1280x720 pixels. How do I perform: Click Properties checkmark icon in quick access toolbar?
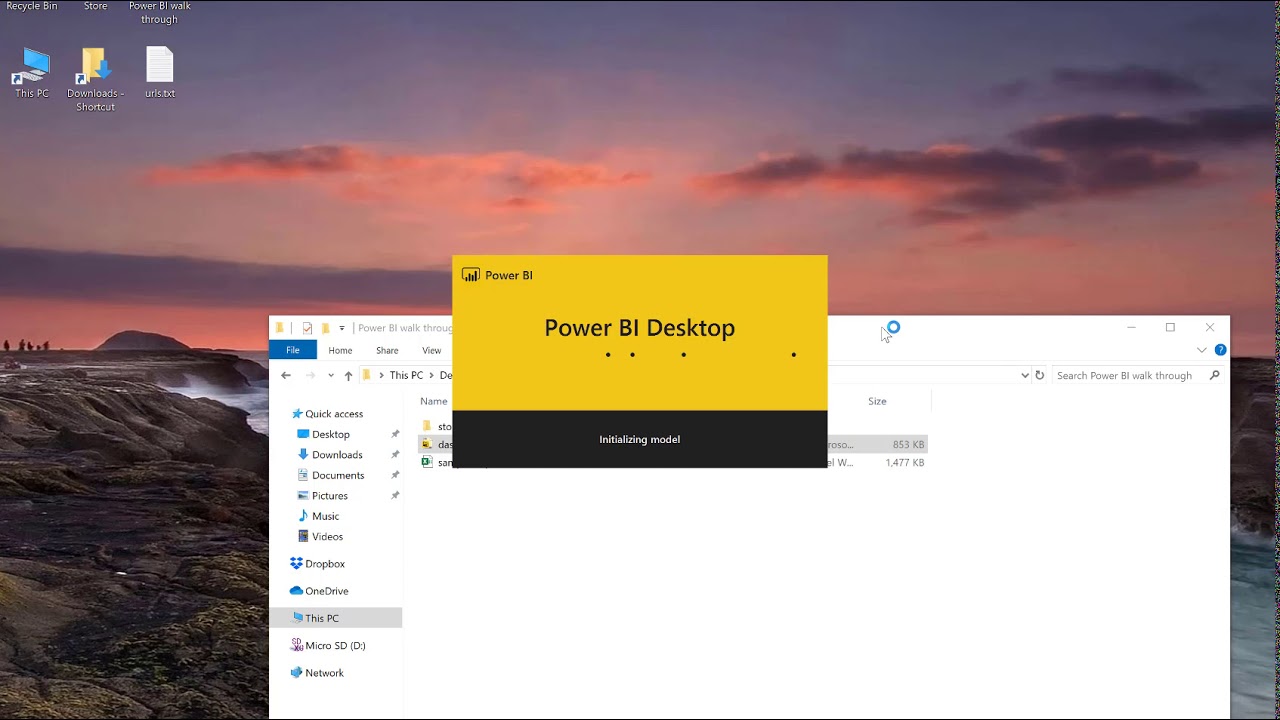(307, 328)
